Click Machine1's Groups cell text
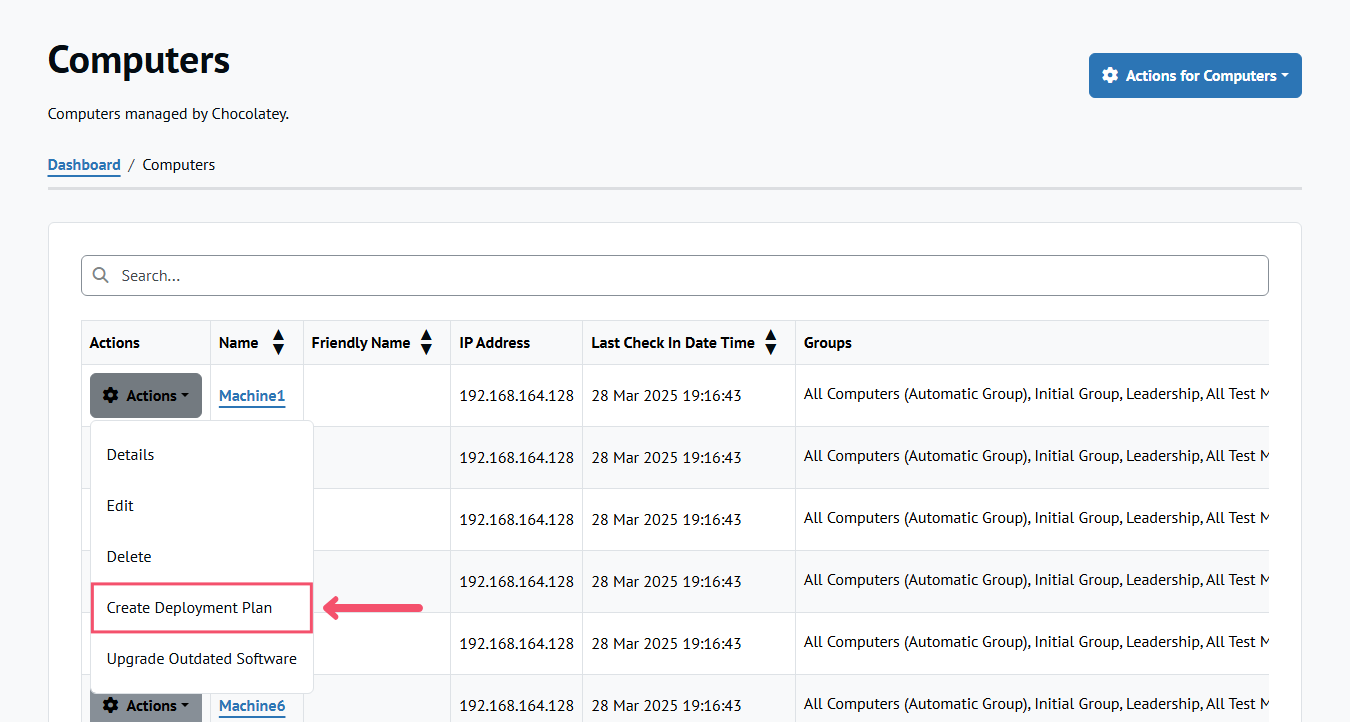This screenshot has height=722, width=1350. pos(1036,395)
